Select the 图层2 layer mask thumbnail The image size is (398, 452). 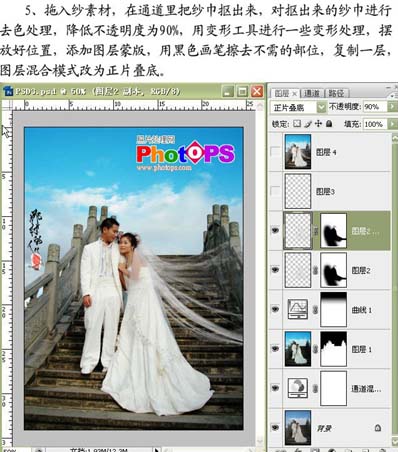coord(333,270)
